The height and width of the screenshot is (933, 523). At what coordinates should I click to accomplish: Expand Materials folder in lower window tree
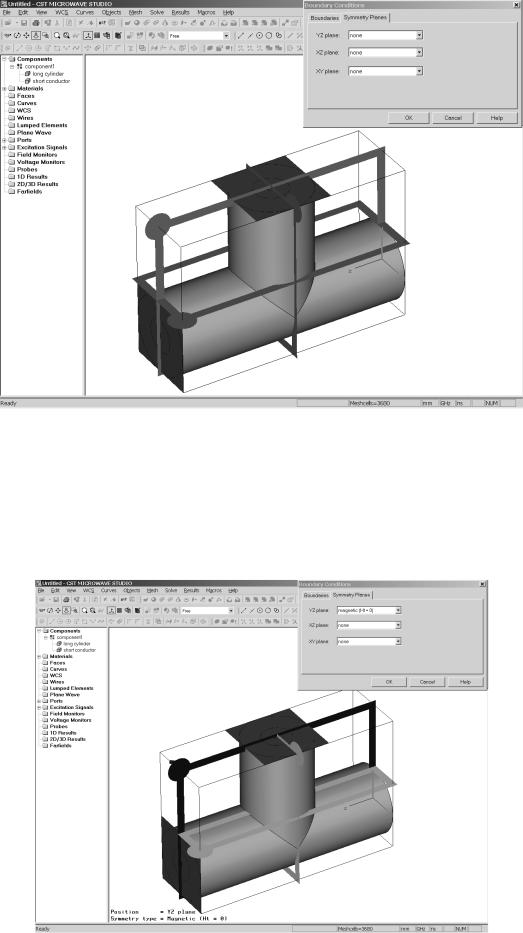39,656
